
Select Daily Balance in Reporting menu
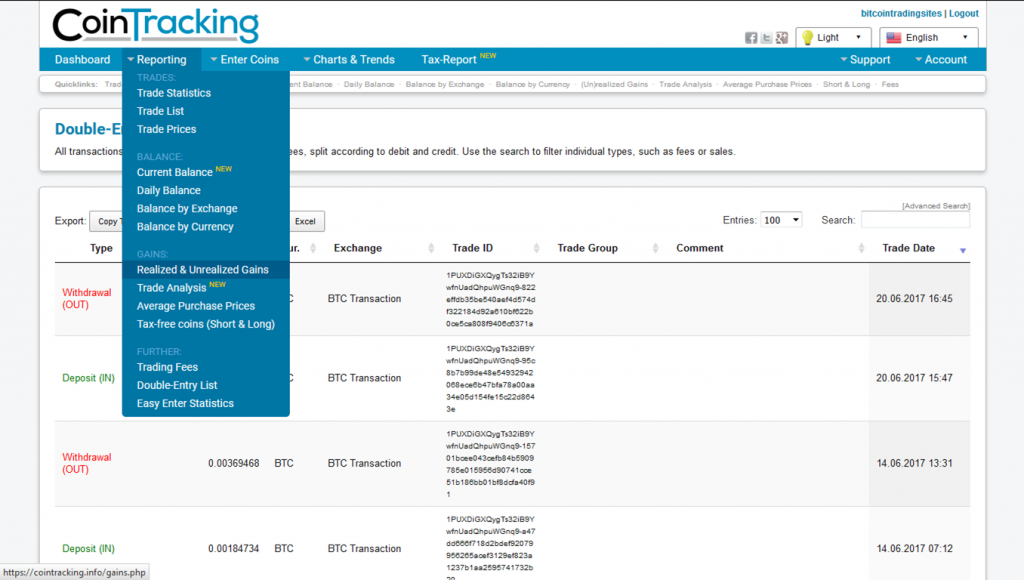[168, 190]
